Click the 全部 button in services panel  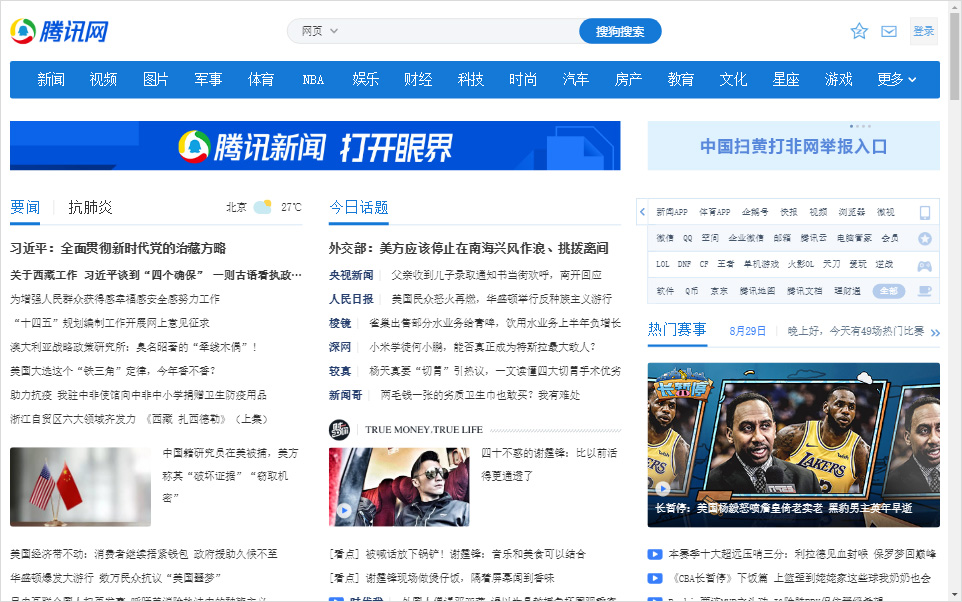[x=888, y=291]
